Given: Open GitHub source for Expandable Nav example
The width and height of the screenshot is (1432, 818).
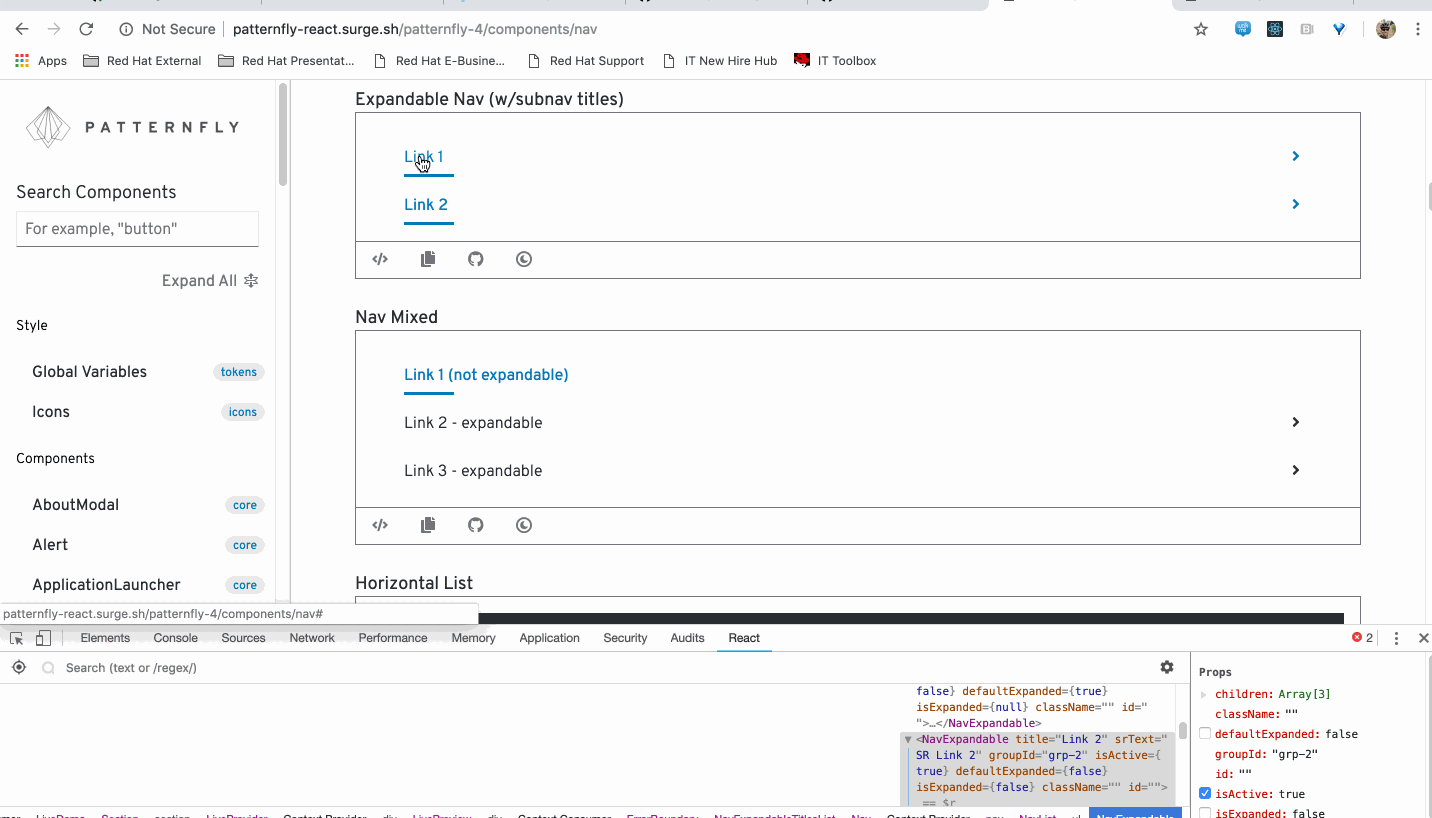Looking at the screenshot, I should 476,259.
